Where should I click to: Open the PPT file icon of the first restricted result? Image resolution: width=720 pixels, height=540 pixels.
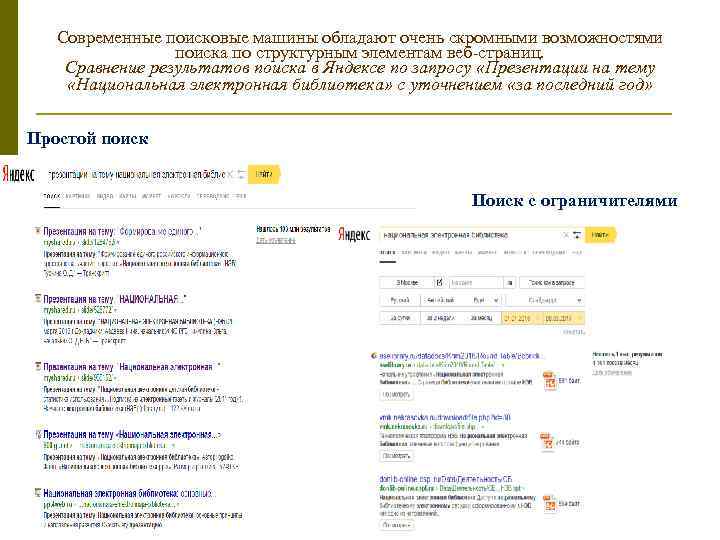click(x=549, y=381)
